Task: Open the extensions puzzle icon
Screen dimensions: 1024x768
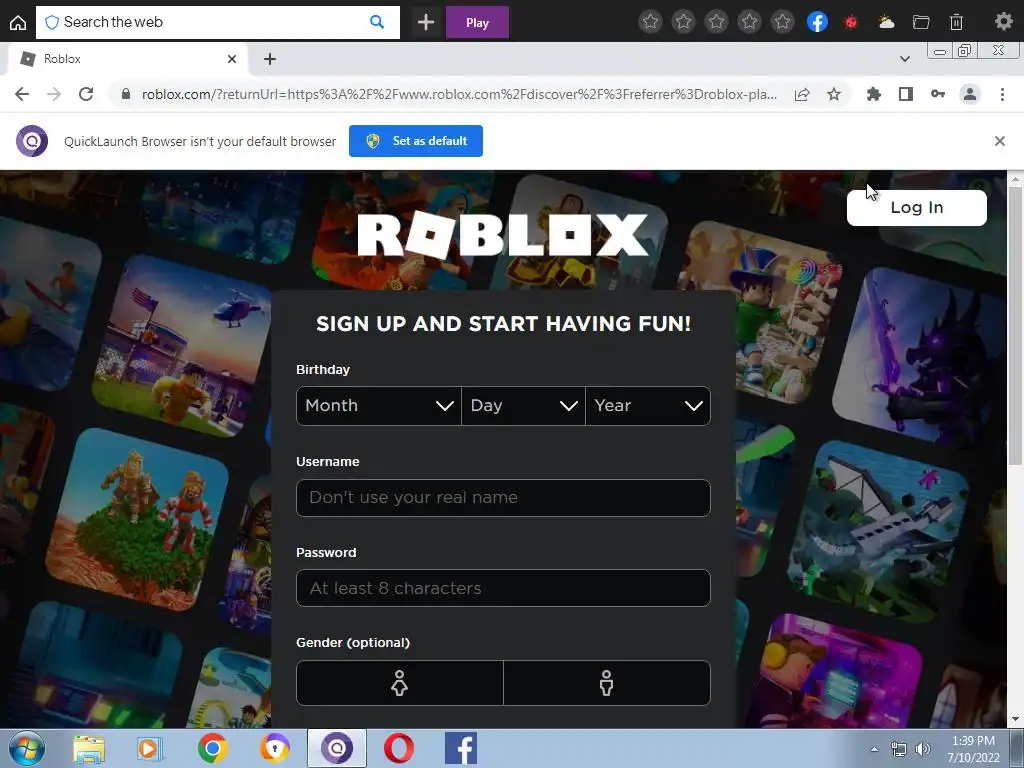Action: coord(873,94)
